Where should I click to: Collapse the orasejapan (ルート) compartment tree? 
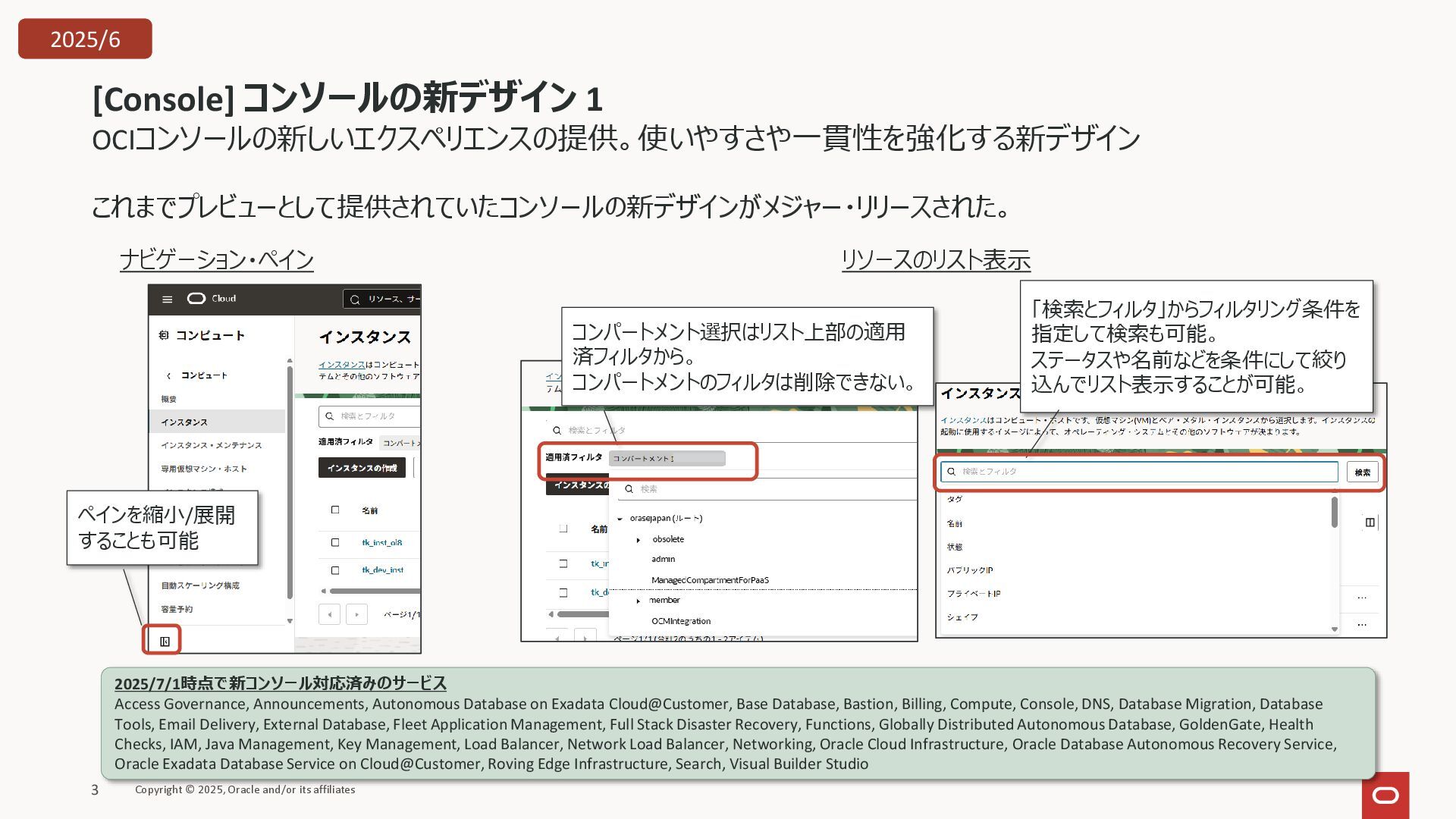coord(620,519)
